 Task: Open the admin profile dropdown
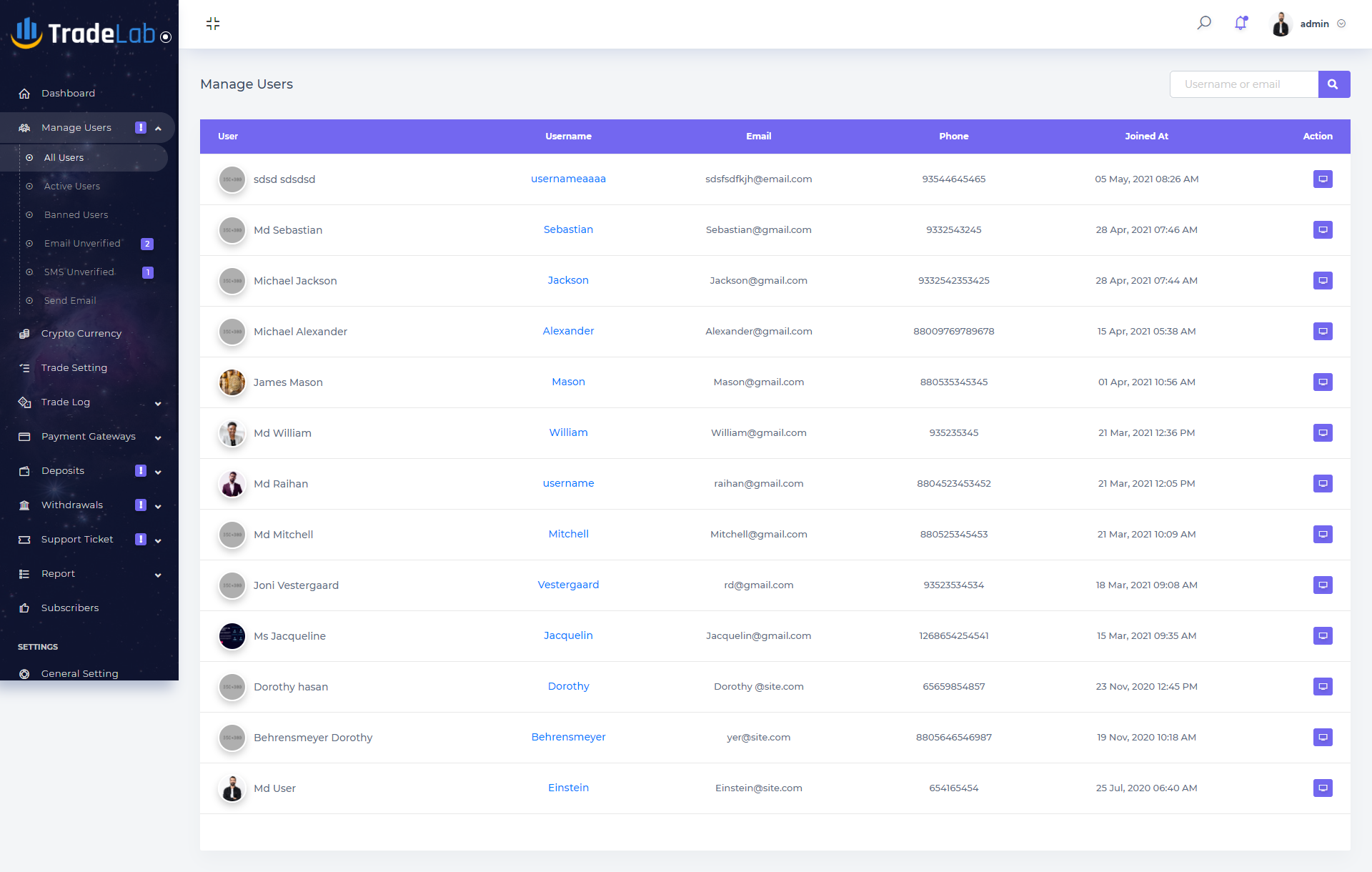click(1313, 24)
